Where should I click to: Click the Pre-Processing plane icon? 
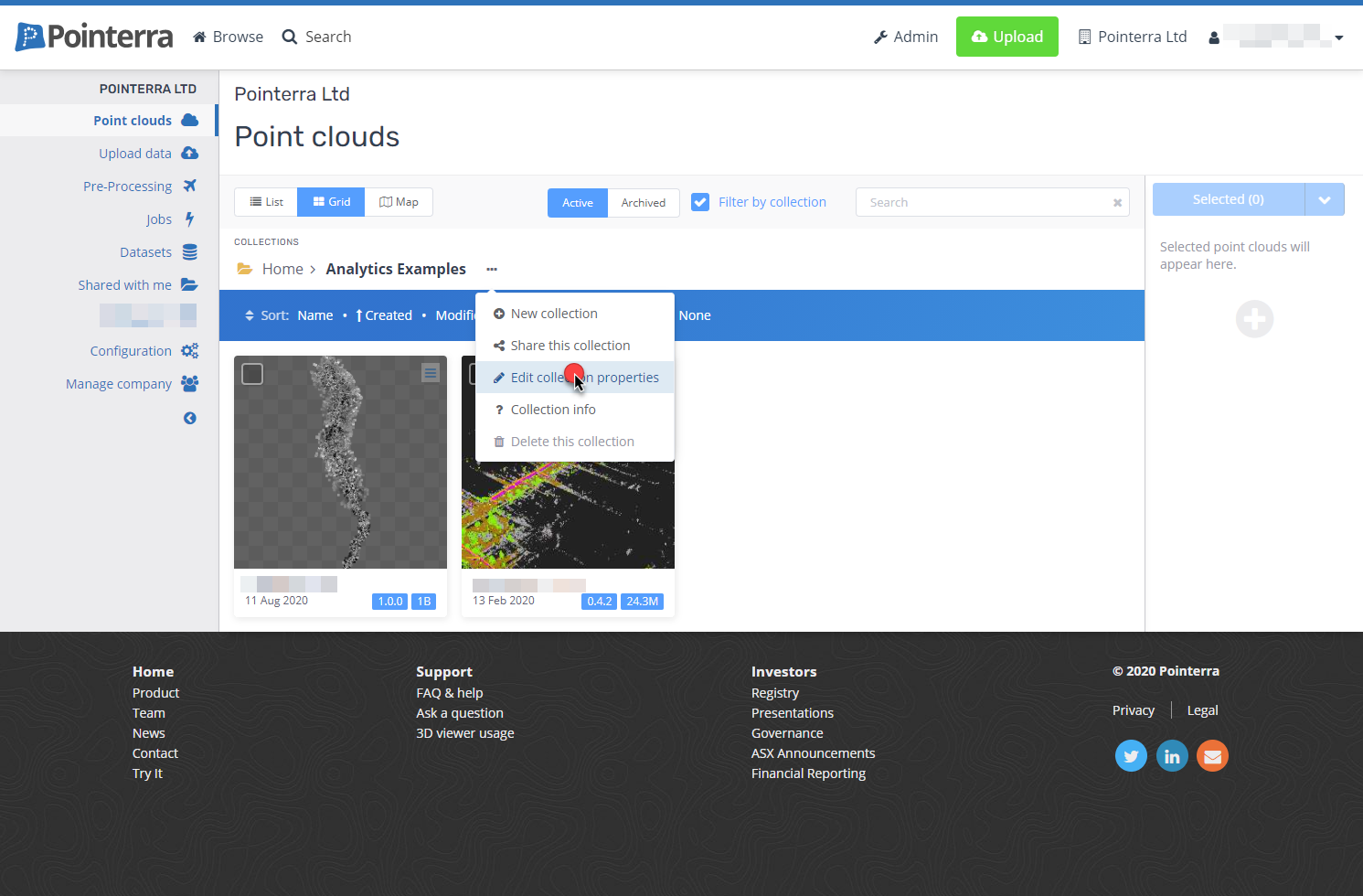pyautogui.click(x=190, y=186)
